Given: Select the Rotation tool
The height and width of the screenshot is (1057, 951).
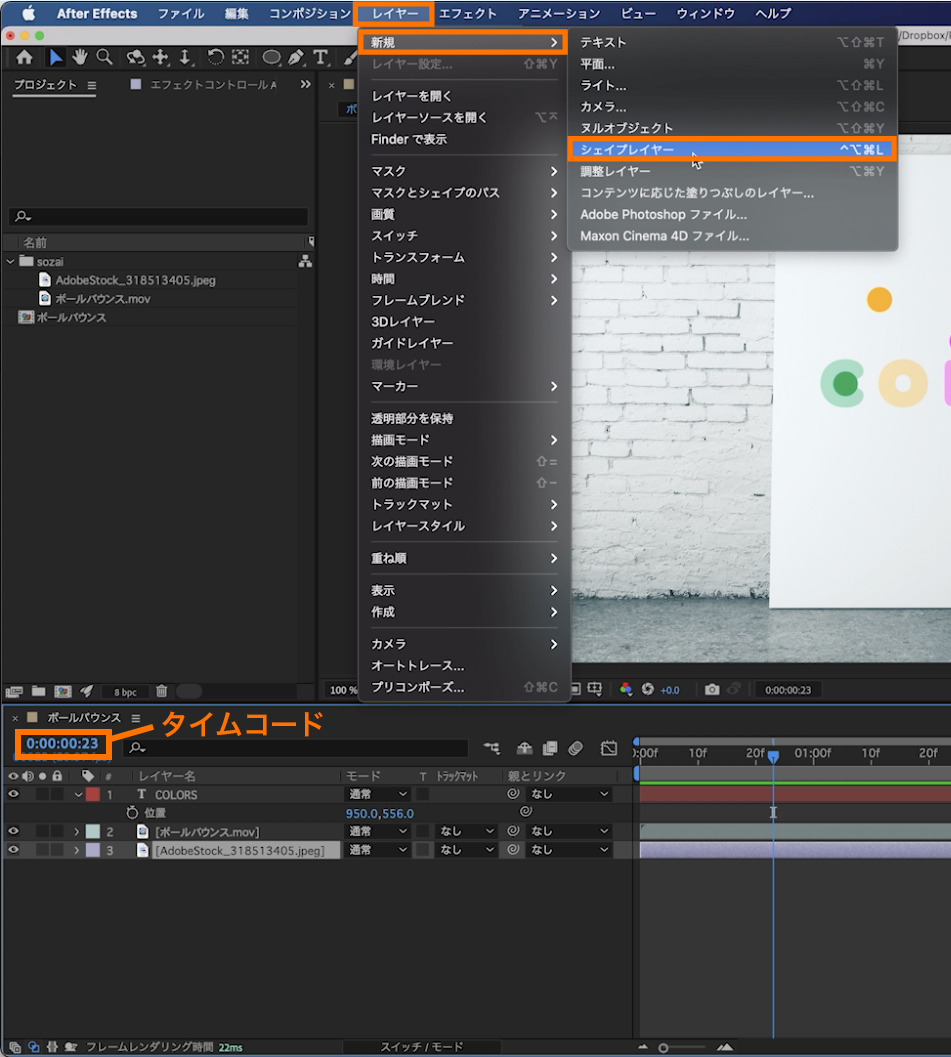Looking at the screenshot, I should pyautogui.click(x=215, y=57).
